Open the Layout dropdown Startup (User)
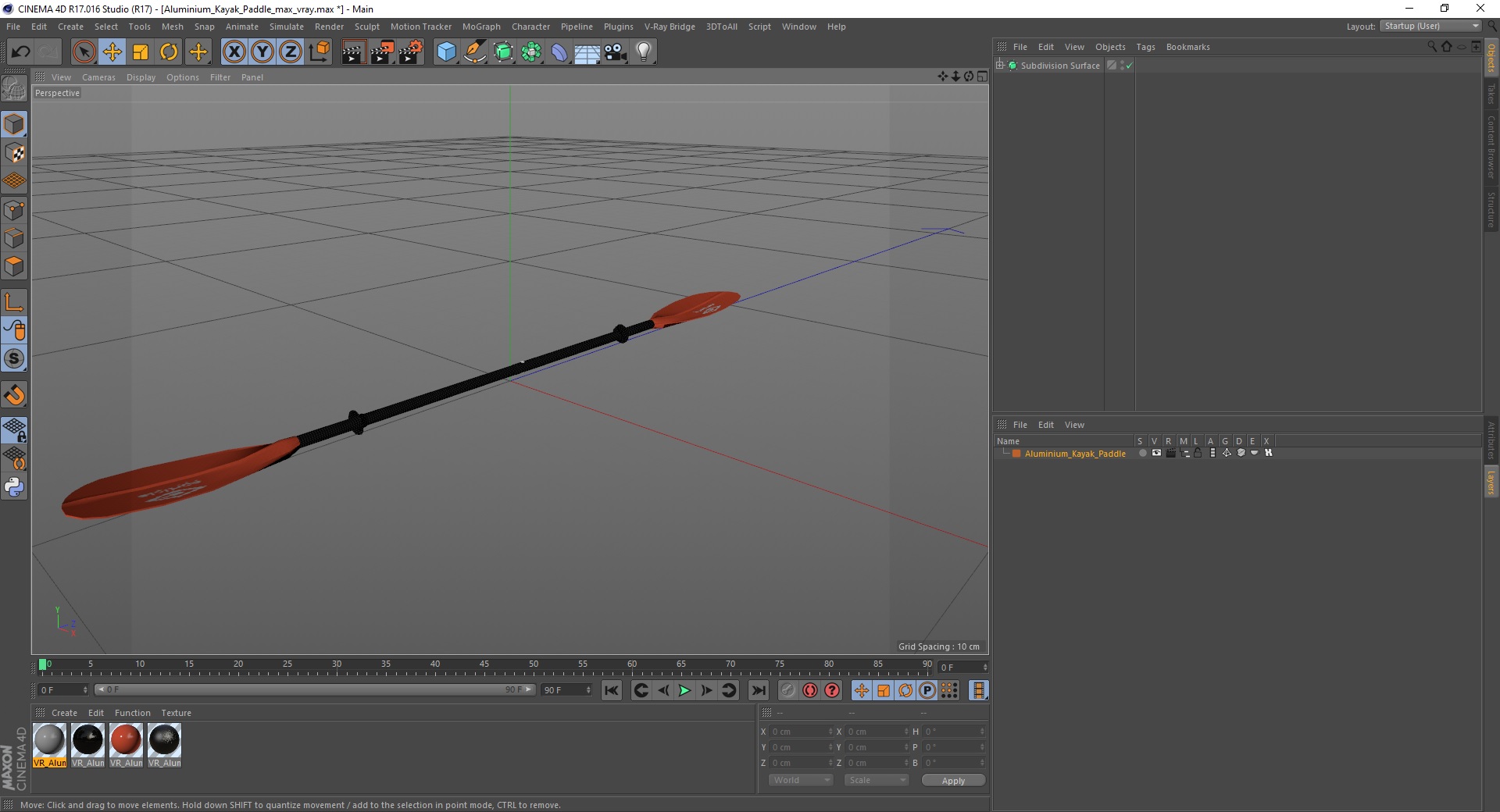The height and width of the screenshot is (812, 1500). click(1430, 27)
